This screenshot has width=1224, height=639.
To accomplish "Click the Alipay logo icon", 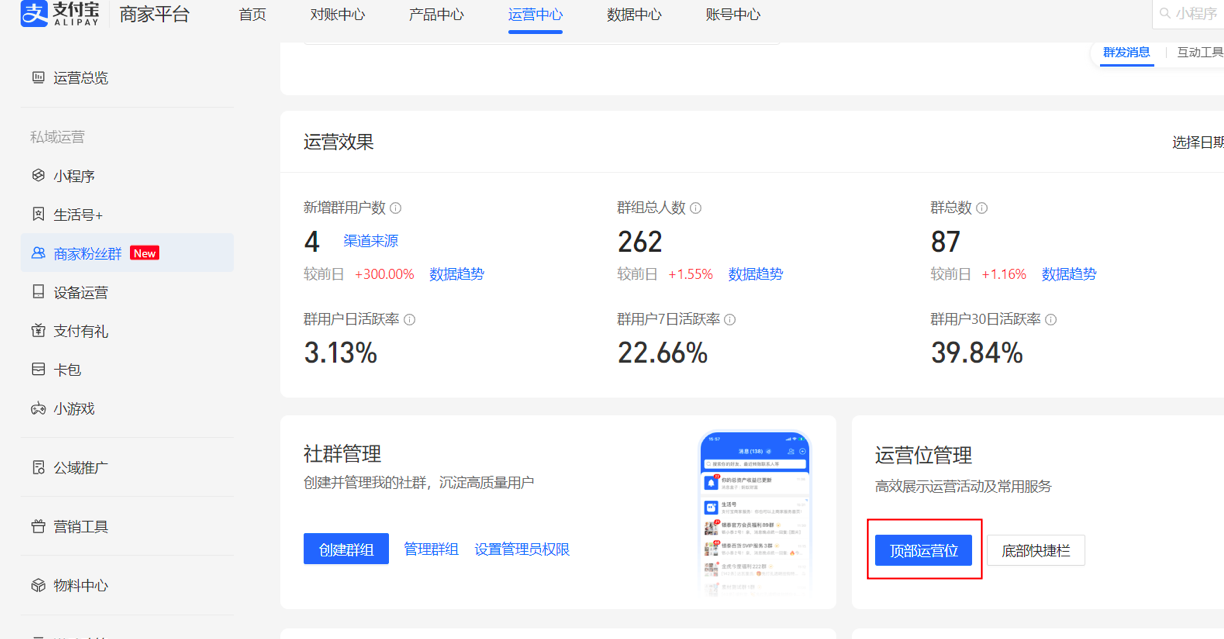I will [34, 14].
